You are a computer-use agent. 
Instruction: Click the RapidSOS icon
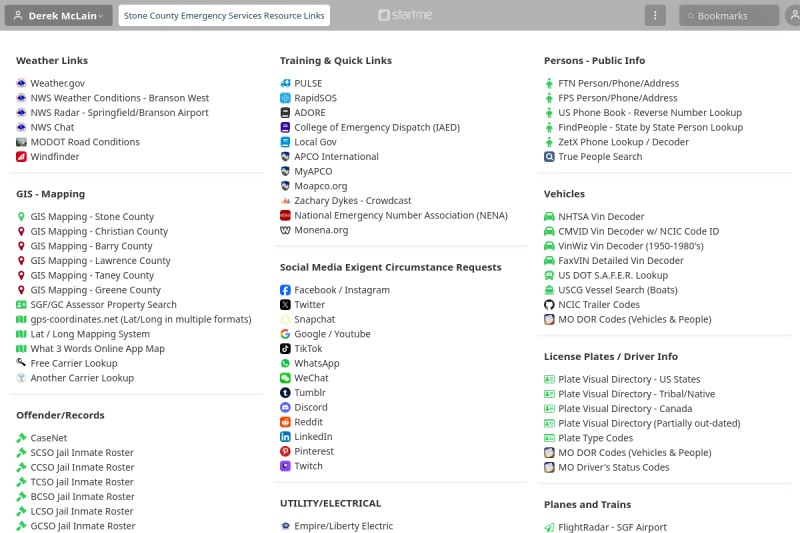(285, 98)
